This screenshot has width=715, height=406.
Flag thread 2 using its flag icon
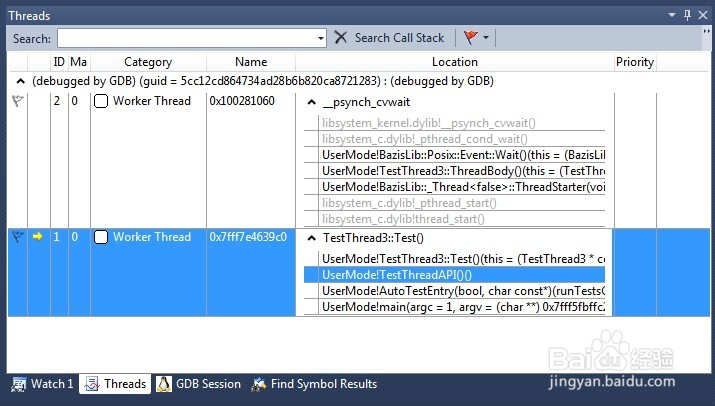[17, 101]
